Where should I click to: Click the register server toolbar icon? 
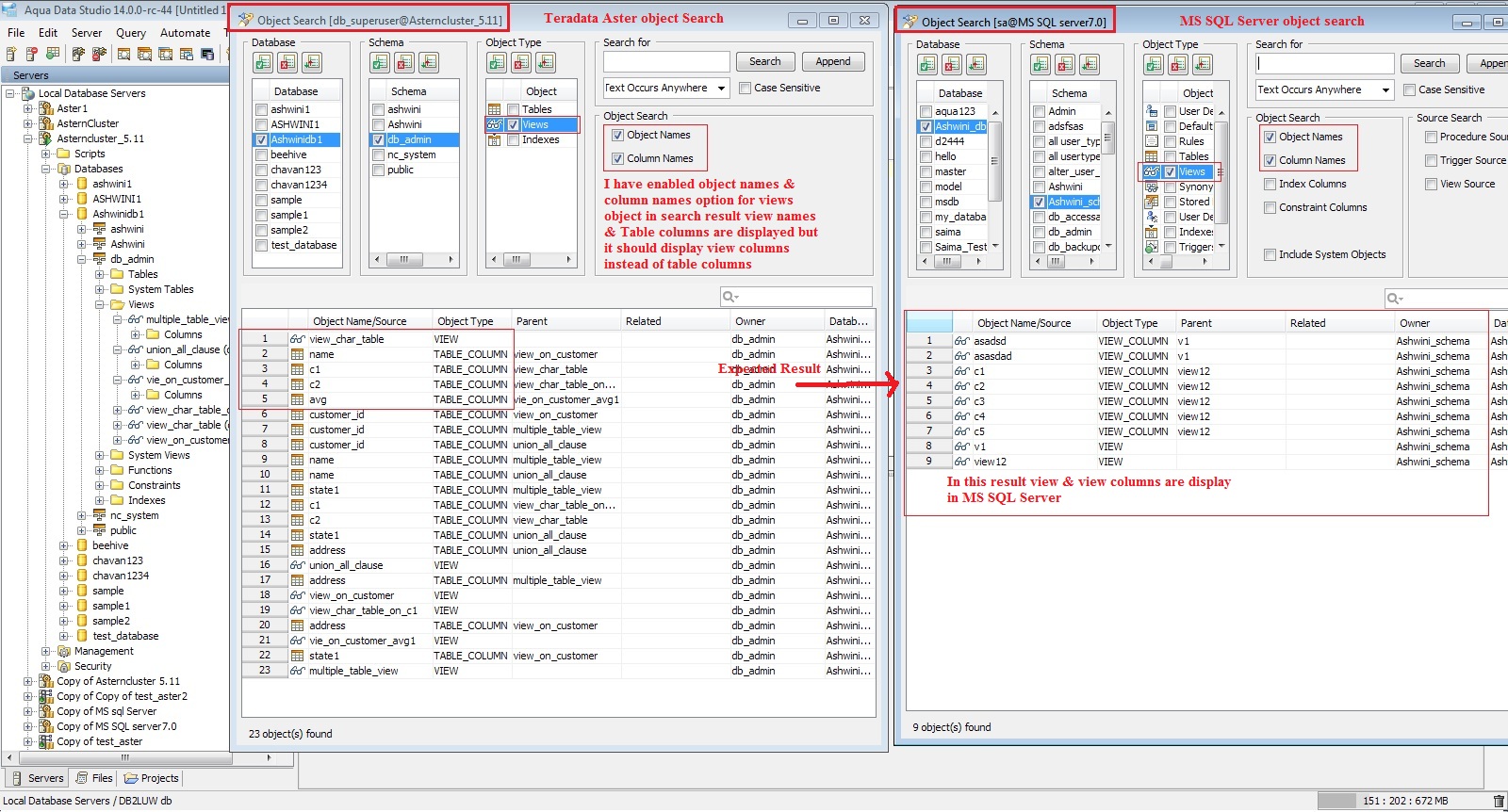pos(12,55)
